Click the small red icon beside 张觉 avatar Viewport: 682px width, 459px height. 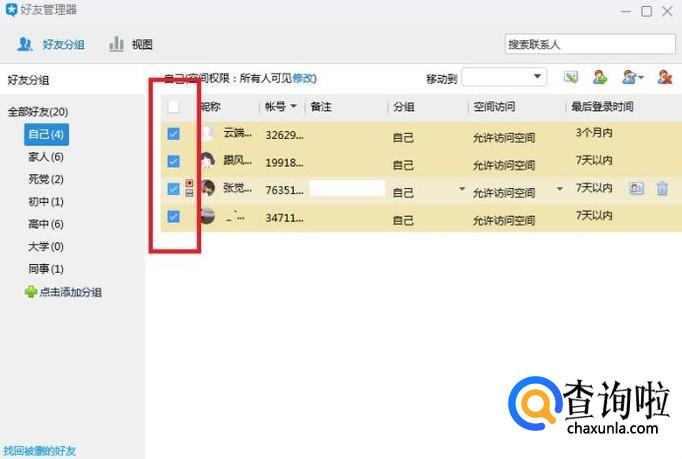pyautogui.click(x=189, y=183)
